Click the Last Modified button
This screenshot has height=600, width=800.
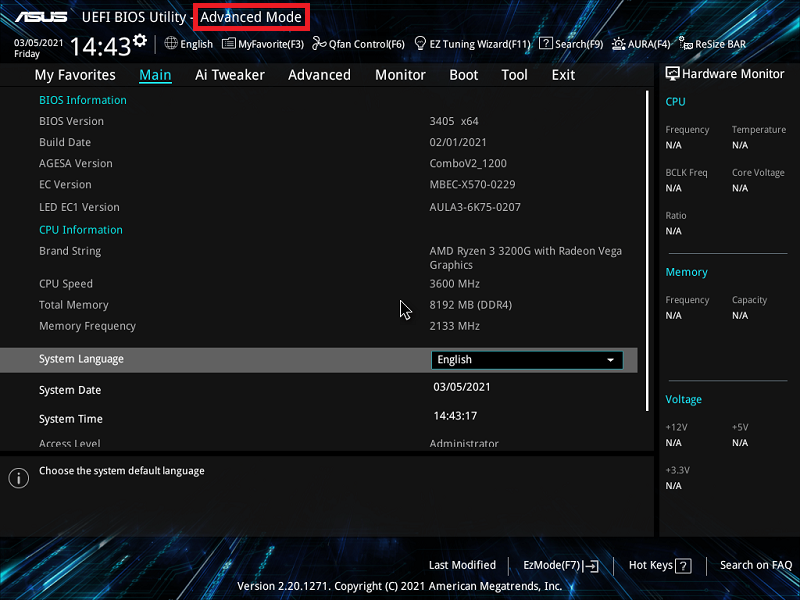[462, 565]
